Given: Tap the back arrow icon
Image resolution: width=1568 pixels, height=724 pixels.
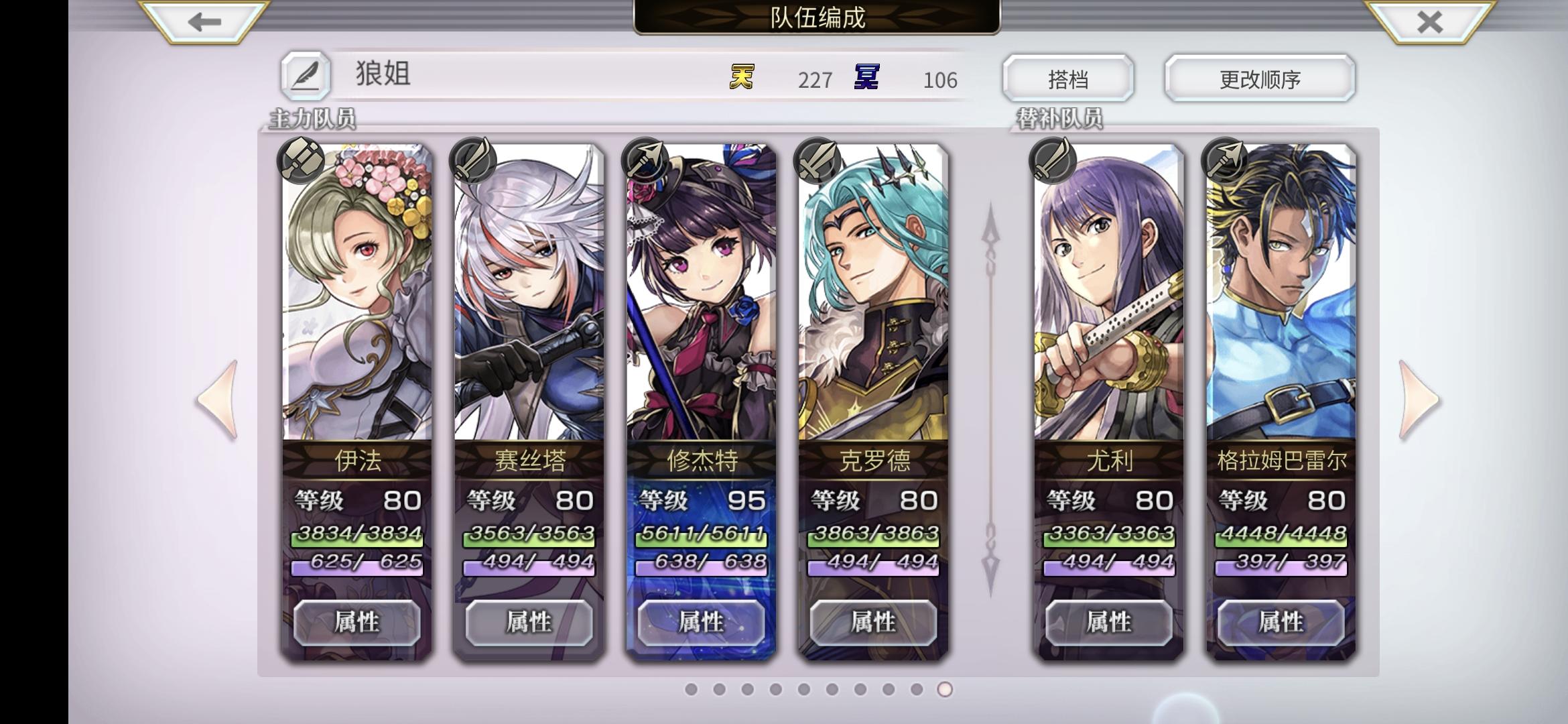Looking at the screenshot, I should 204,22.
